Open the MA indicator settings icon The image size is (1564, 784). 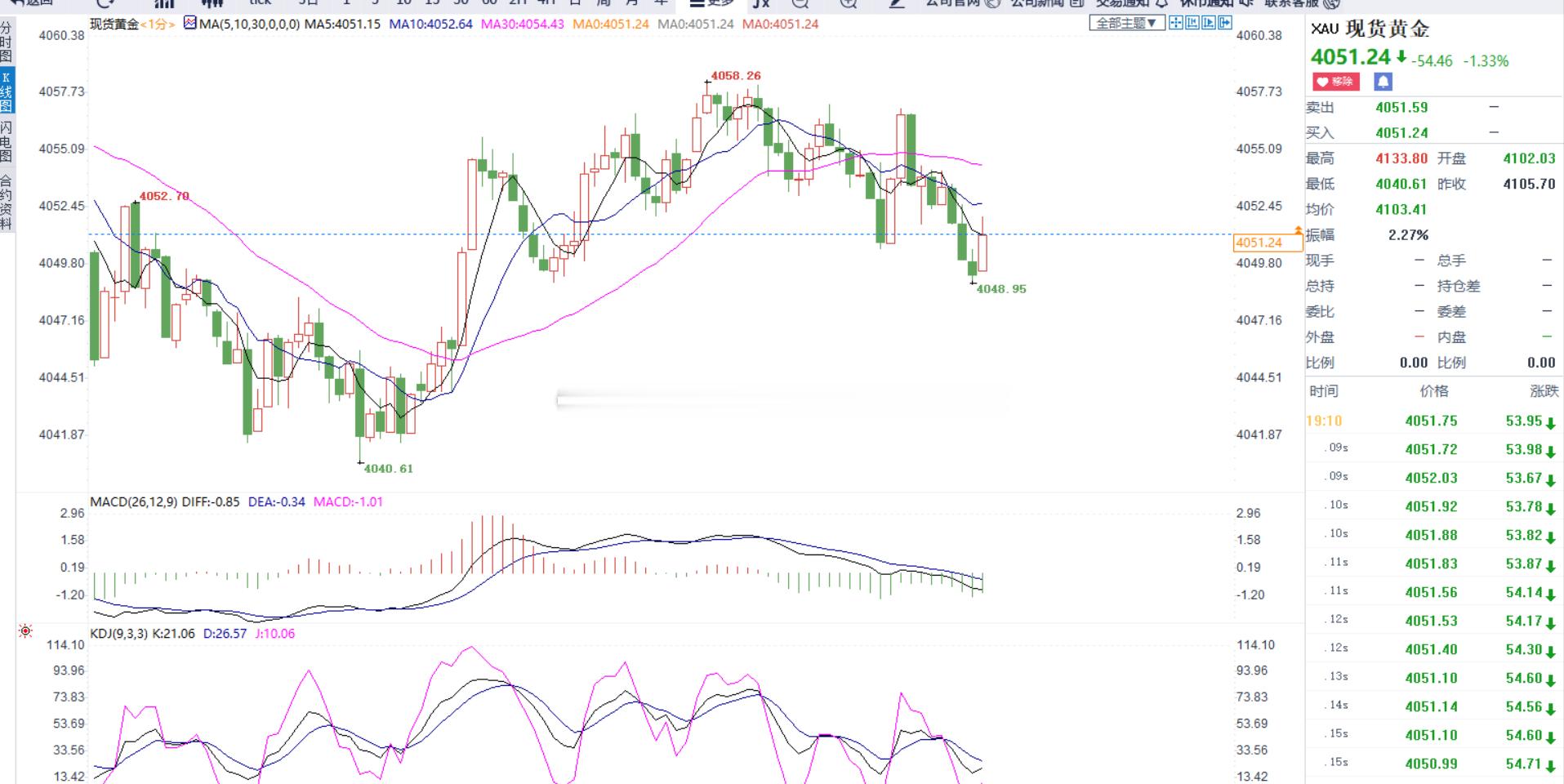pyautogui.click(x=190, y=24)
